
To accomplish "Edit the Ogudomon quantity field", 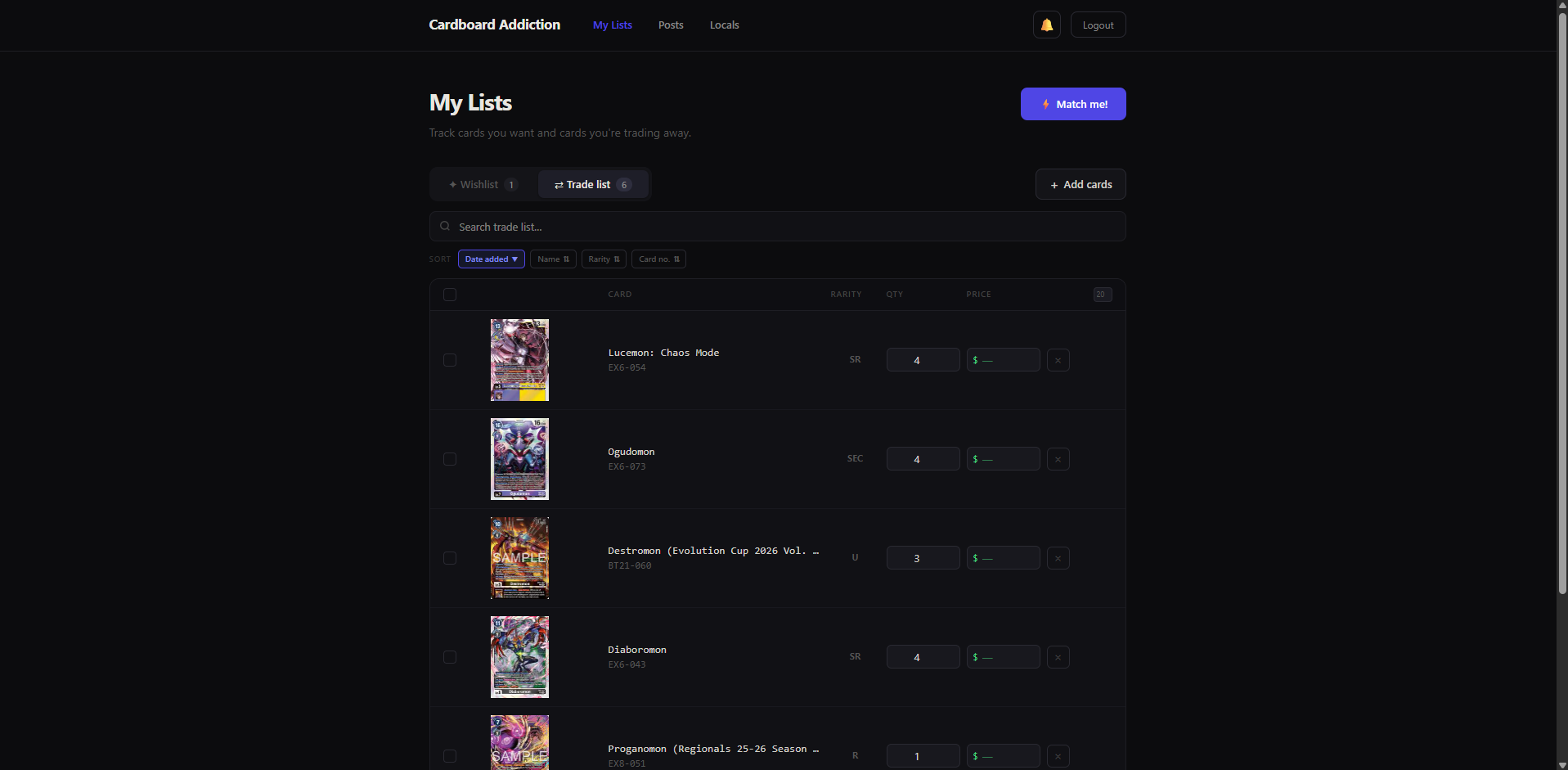I will [x=923, y=459].
